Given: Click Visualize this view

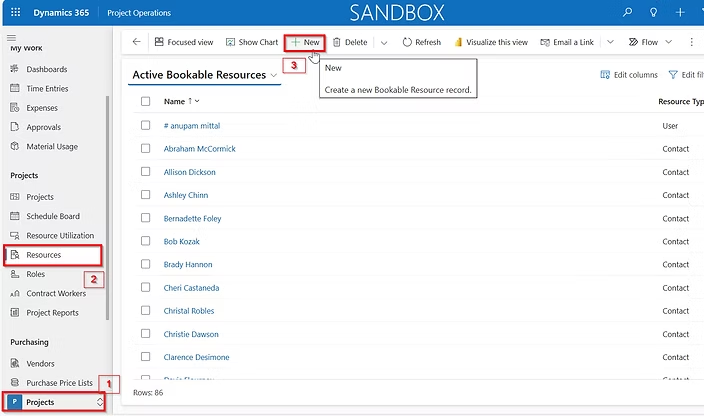Looking at the screenshot, I should click(491, 42).
